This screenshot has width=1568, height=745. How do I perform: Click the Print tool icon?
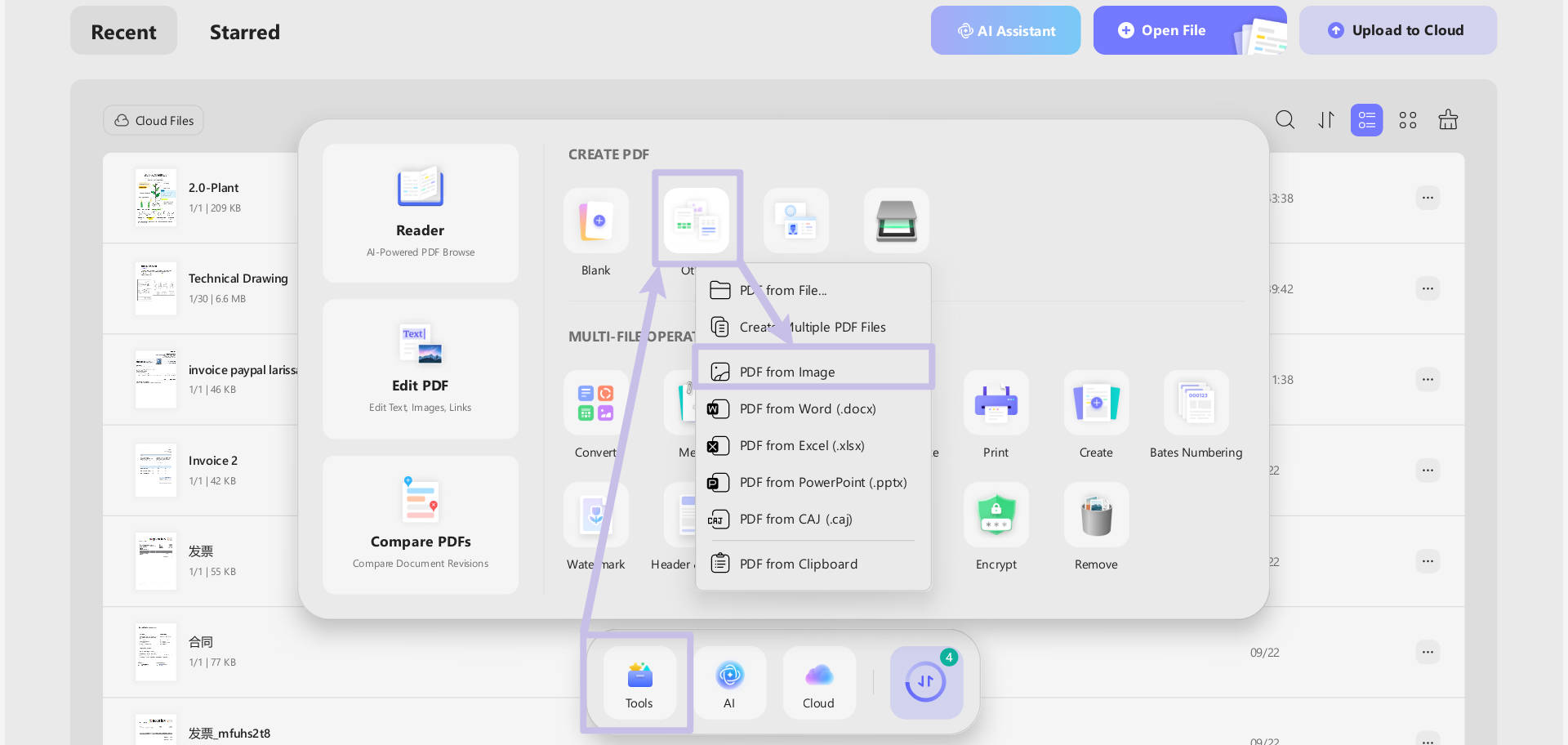coord(996,402)
